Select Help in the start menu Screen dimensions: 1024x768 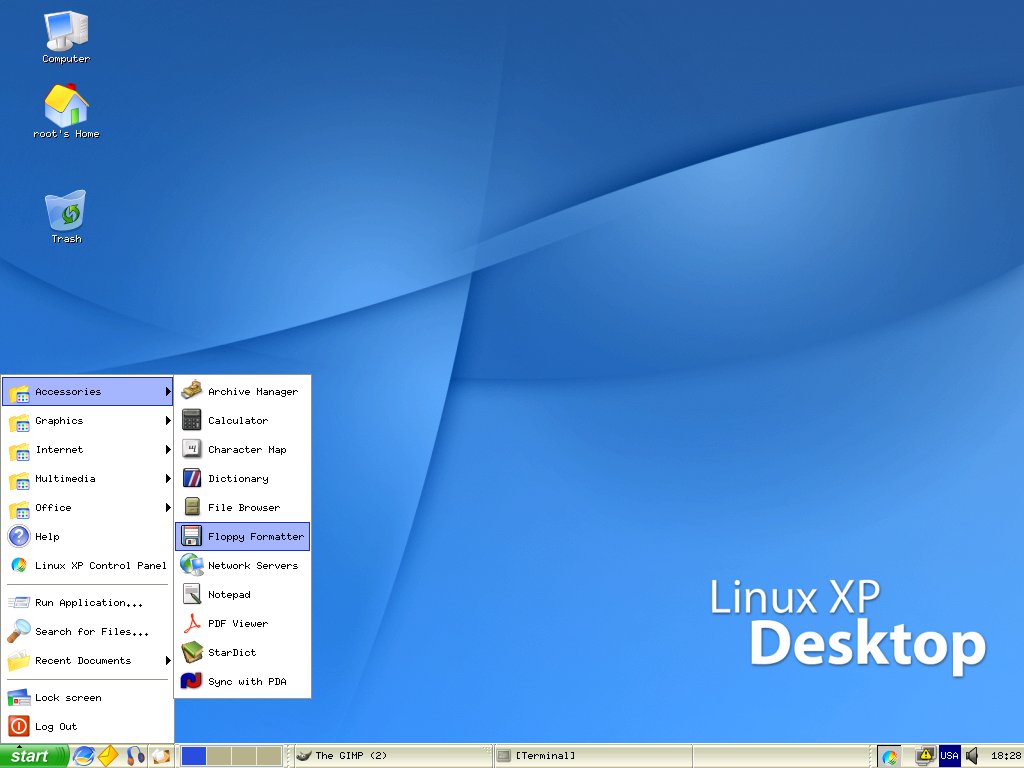[x=88, y=536]
